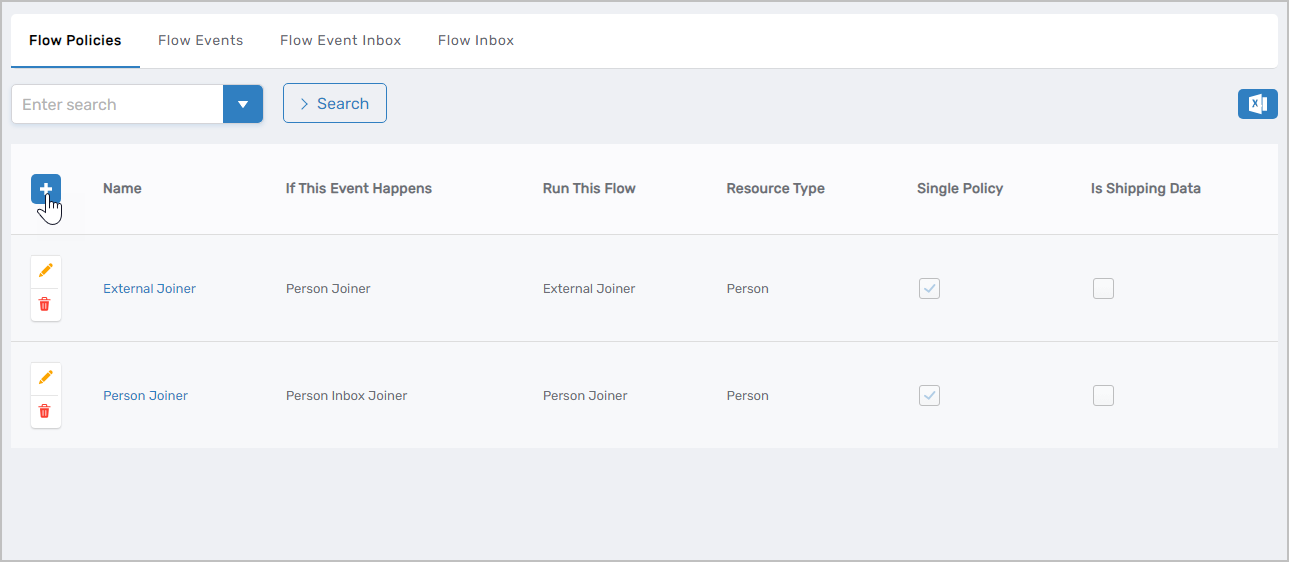Edit the External Joiner policy with pencil icon

point(45,271)
